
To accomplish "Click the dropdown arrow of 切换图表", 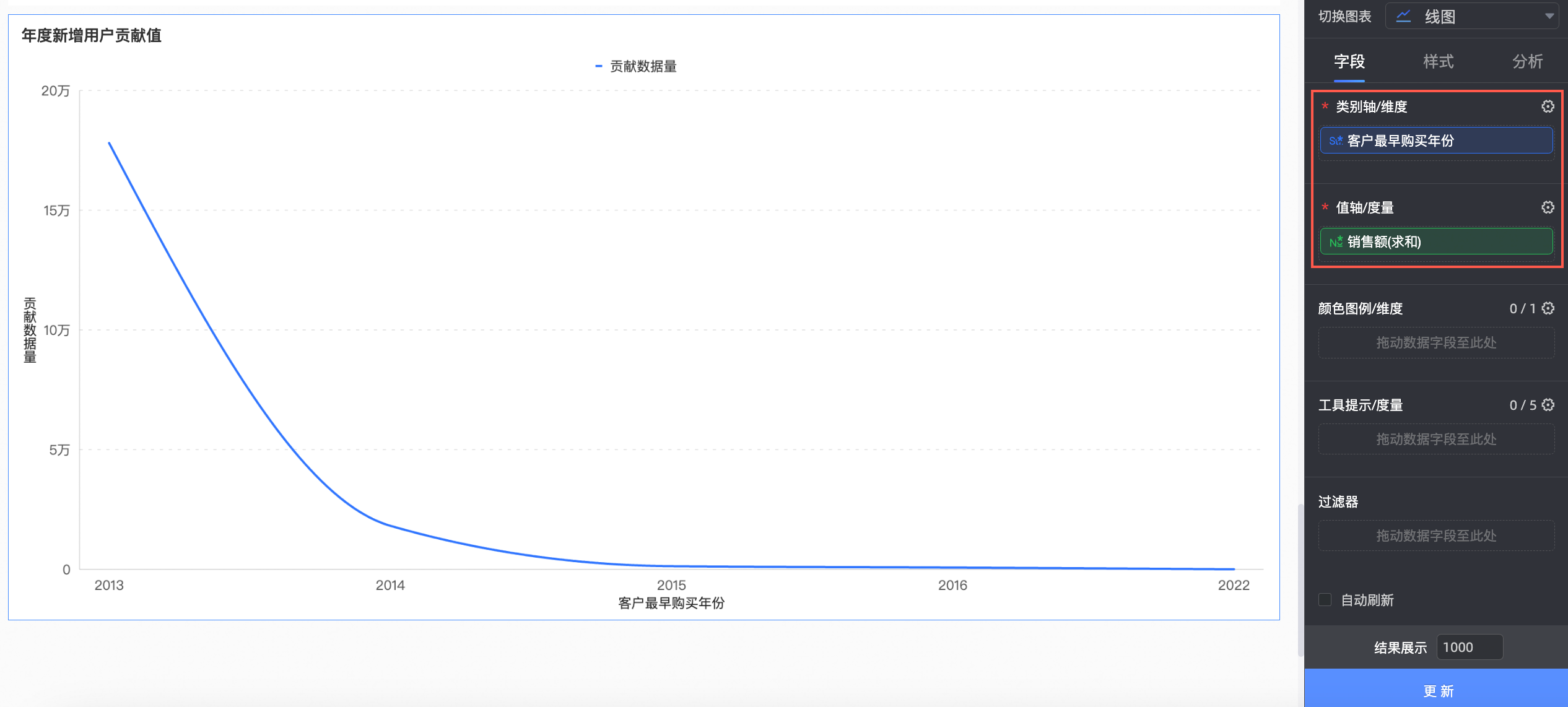I will 1549,17.
